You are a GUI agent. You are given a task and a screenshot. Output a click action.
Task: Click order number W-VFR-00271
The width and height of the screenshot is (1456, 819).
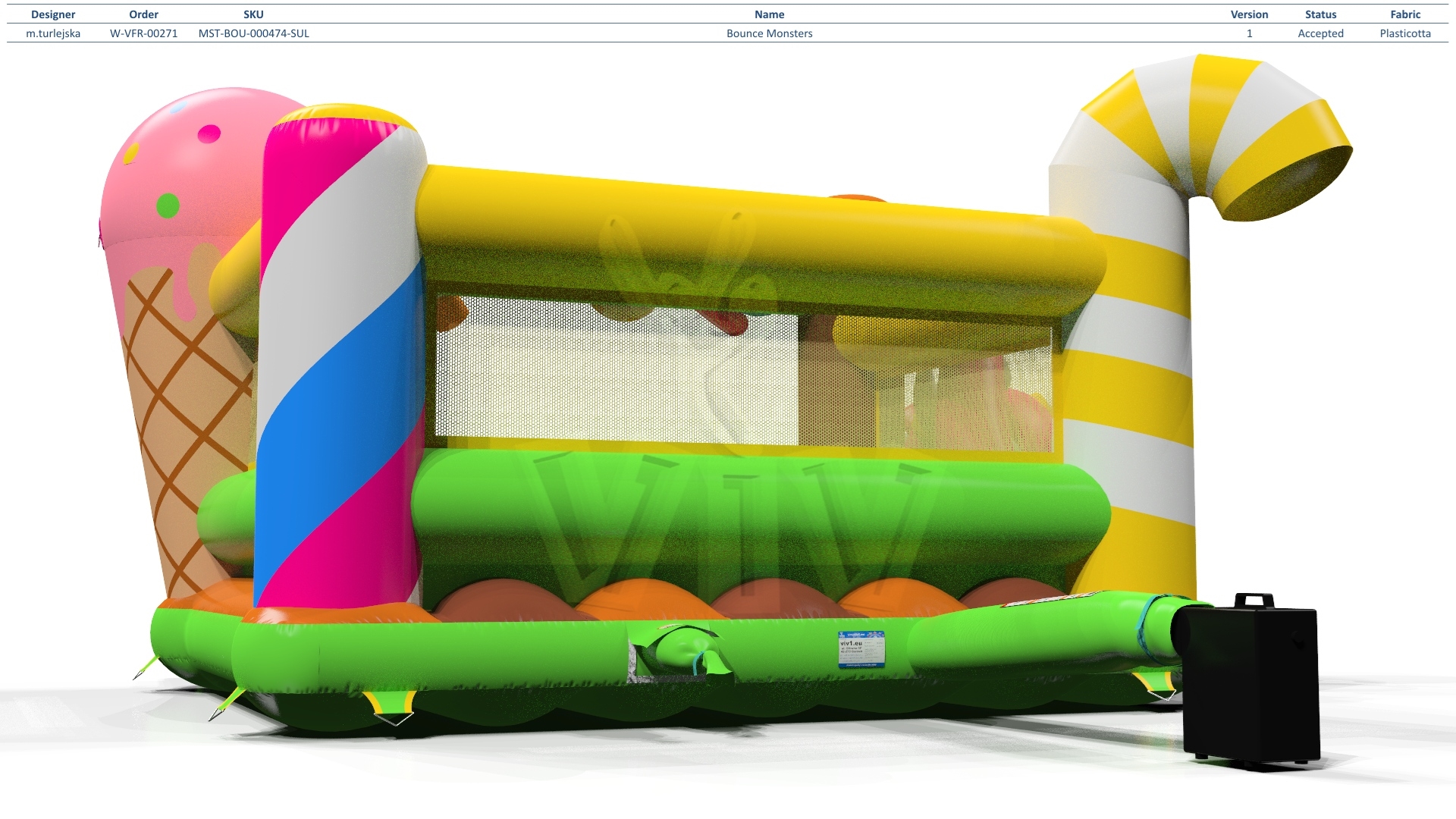coord(143,33)
